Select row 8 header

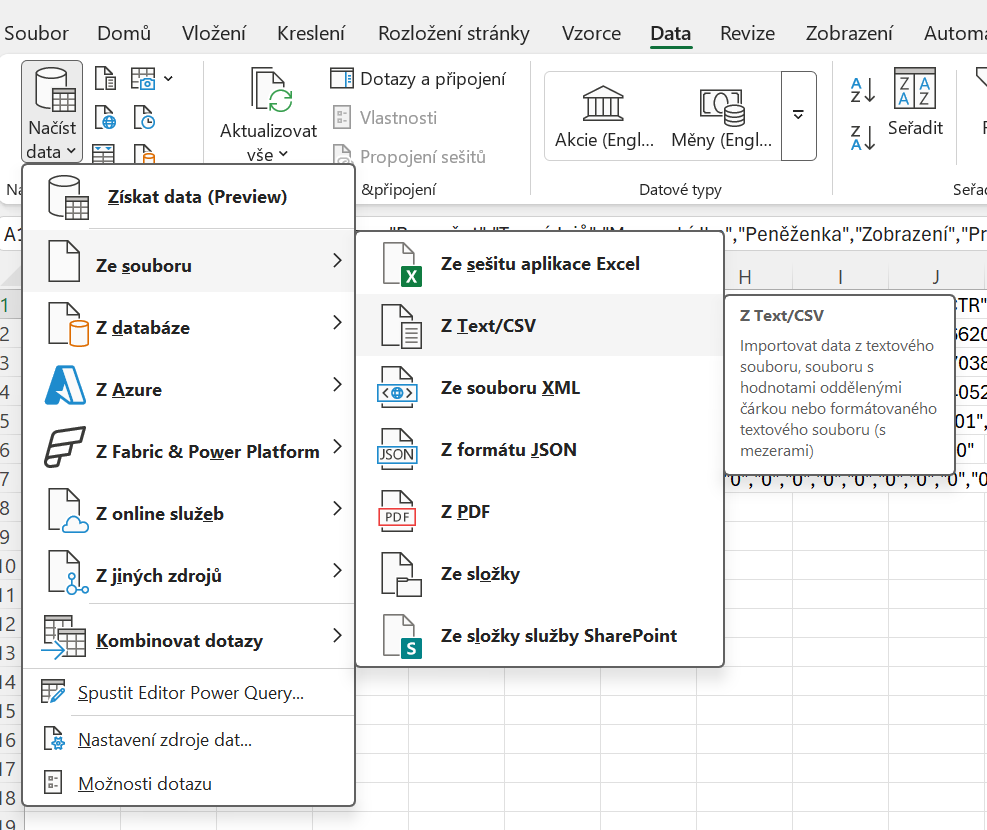tap(9, 507)
